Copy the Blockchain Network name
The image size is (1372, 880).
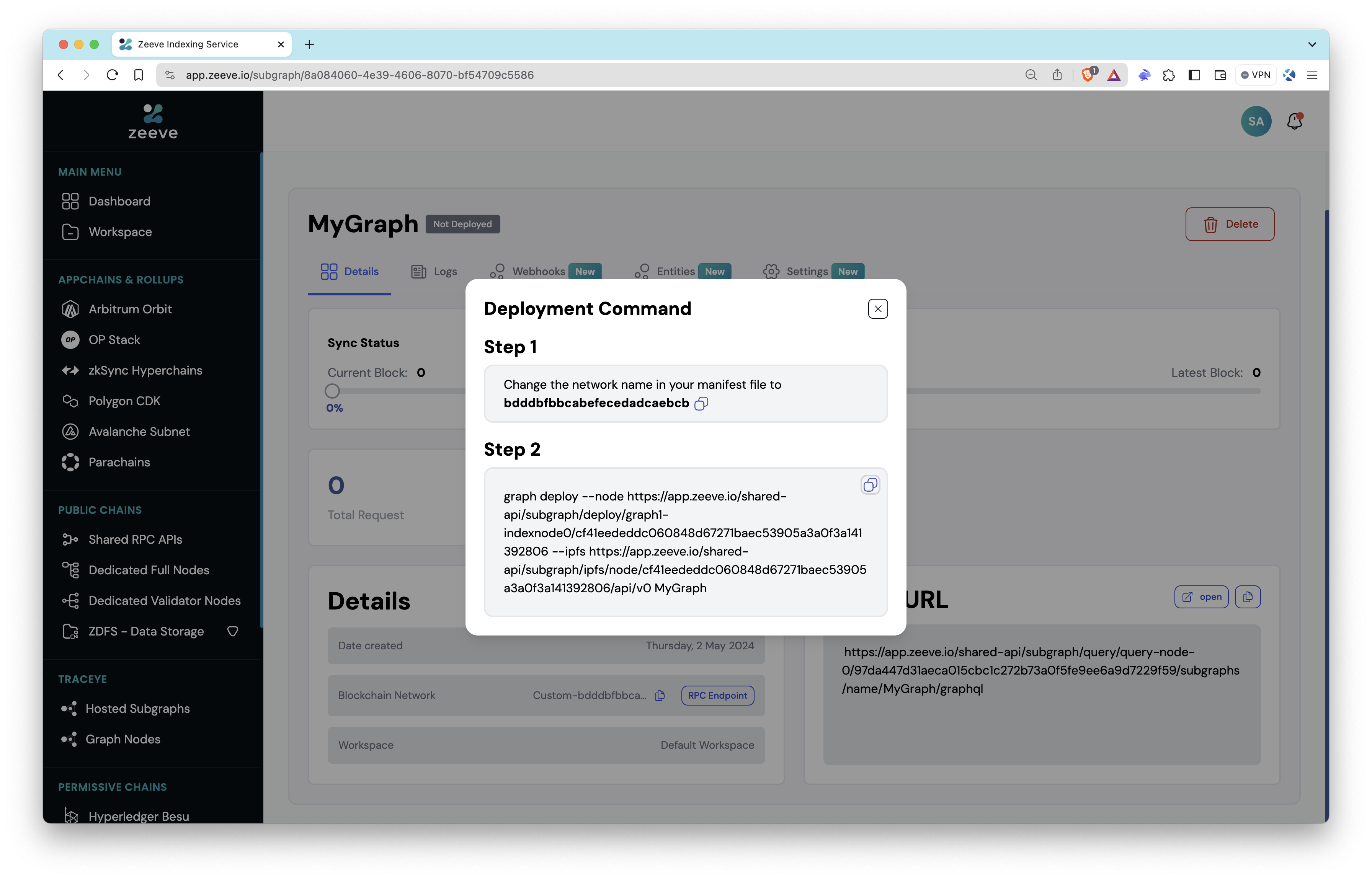point(660,696)
